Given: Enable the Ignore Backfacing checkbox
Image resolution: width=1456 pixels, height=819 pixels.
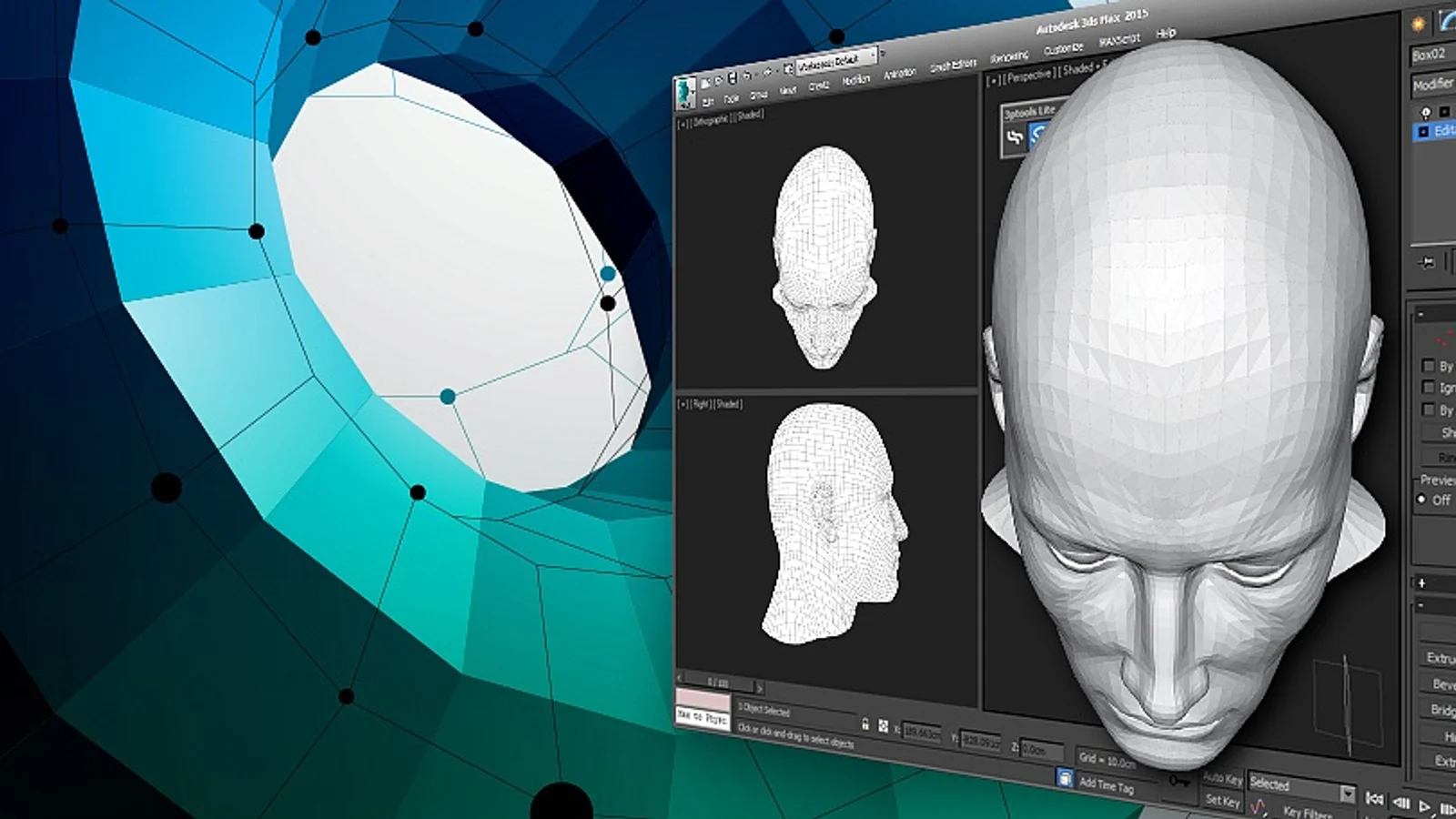Looking at the screenshot, I should click(1429, 388).
